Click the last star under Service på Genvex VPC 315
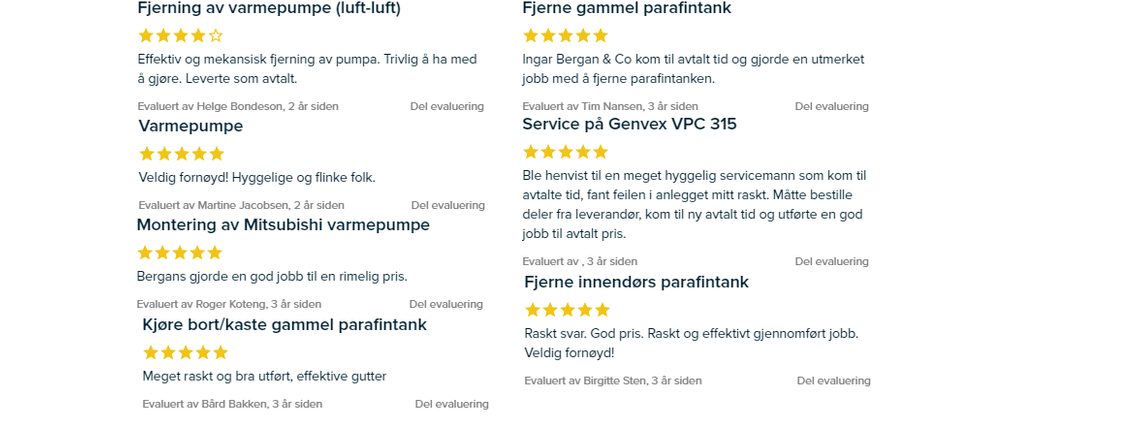The height and width of the screenshot is (436, 1140). click(x=600, y=152)
